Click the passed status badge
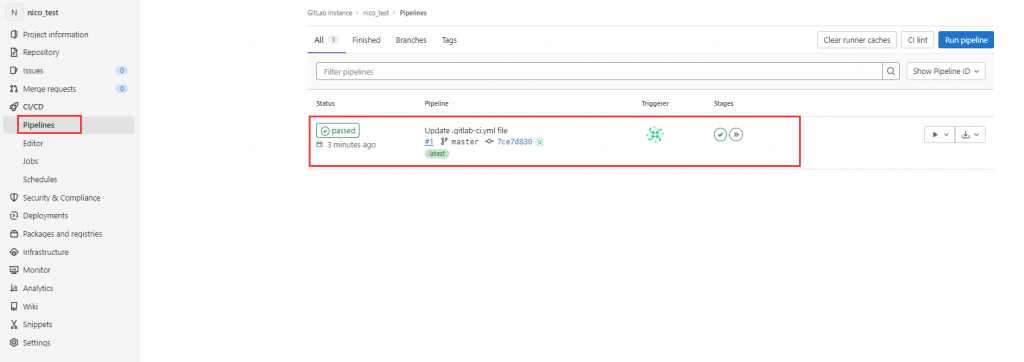Image resolution: width=1024 pixels, height=362 pixels. coord(338,131)
